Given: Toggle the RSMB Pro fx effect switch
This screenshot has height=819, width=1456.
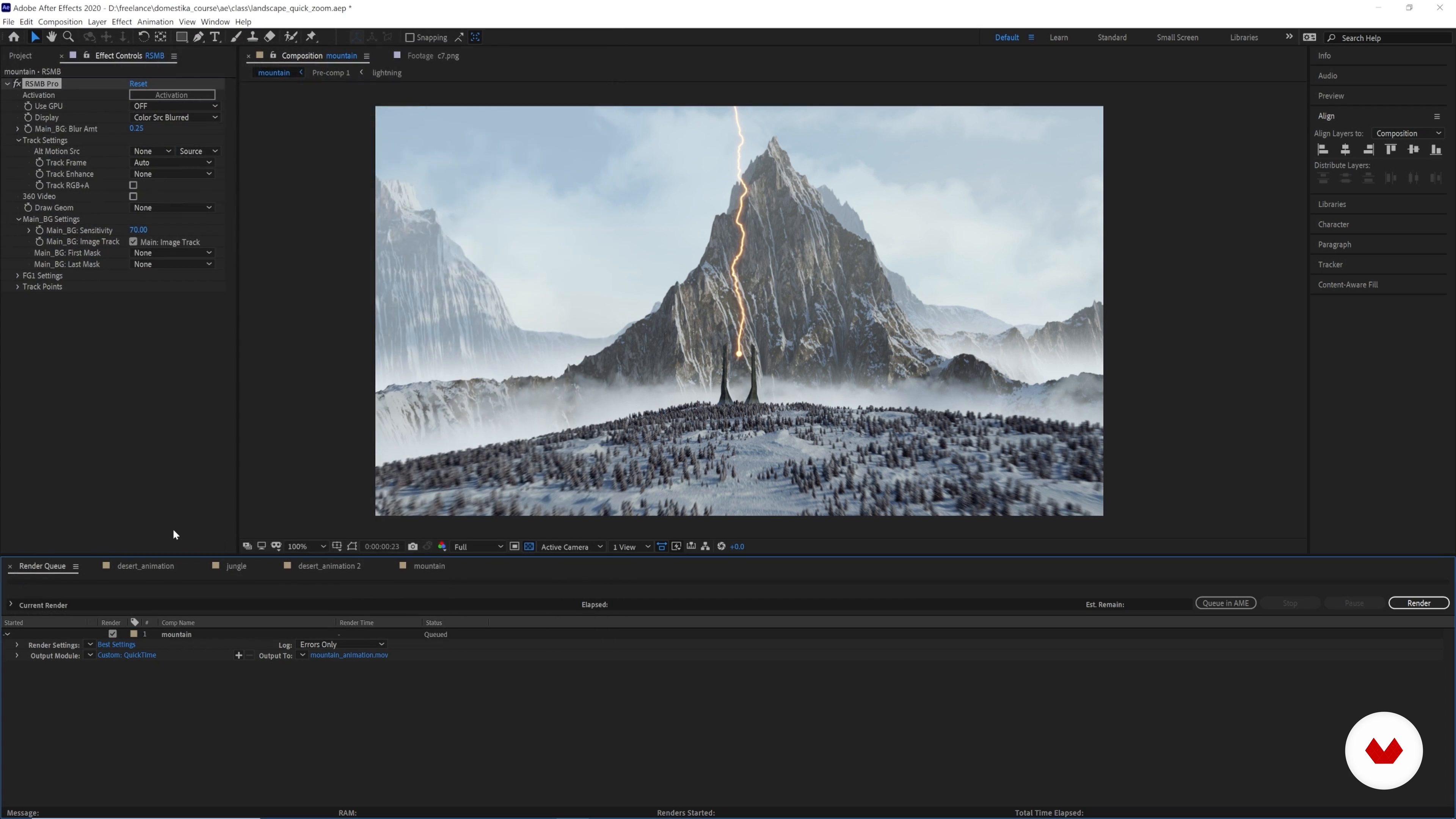Looking at the screenshot, I should tap(17, 84).
